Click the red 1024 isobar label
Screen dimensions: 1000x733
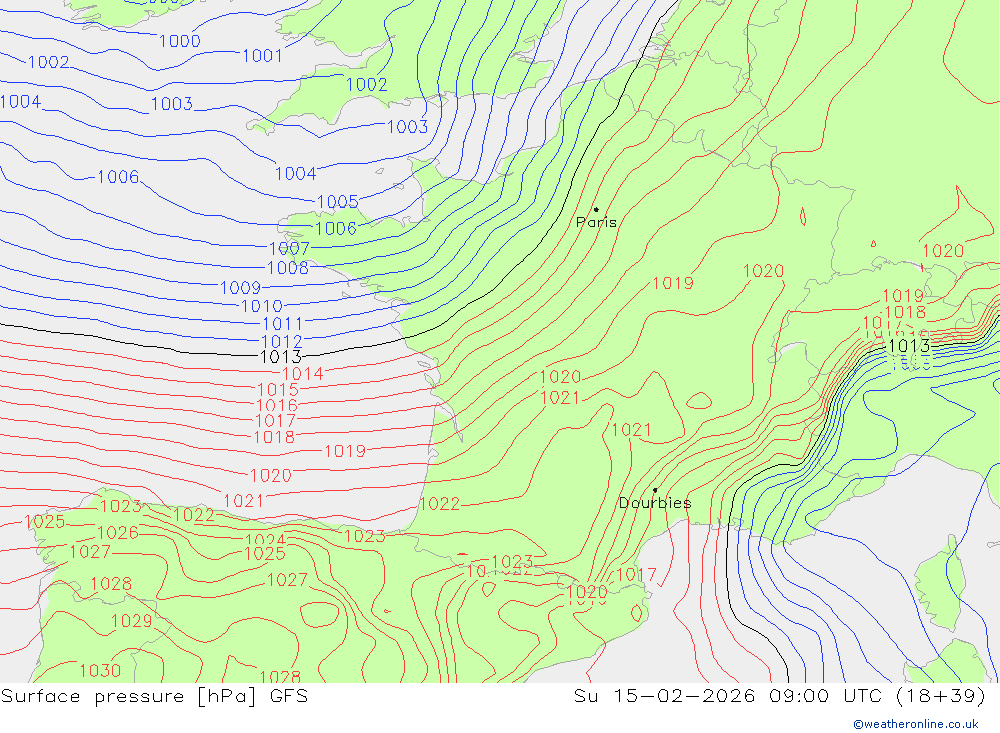265,540
